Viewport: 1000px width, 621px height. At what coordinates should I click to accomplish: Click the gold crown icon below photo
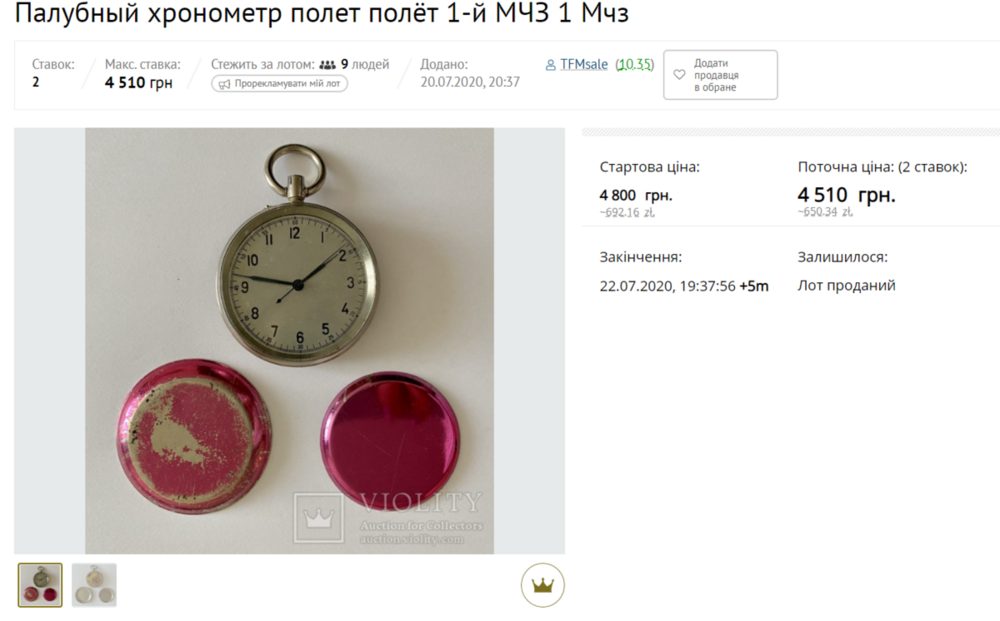point(543,585)
